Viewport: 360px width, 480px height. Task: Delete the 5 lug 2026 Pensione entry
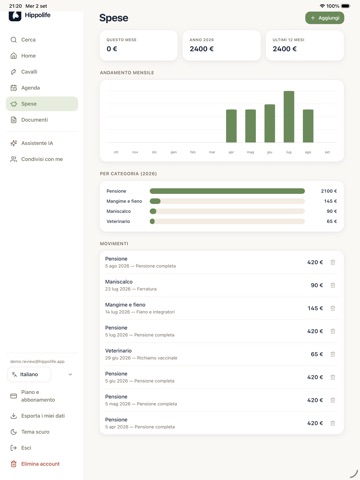pos(333,331)
